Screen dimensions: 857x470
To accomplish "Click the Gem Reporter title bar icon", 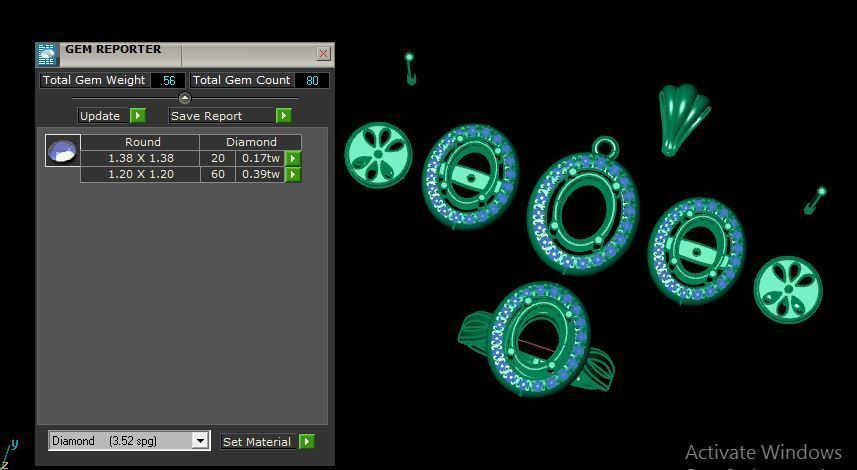I will click(47, 55).
